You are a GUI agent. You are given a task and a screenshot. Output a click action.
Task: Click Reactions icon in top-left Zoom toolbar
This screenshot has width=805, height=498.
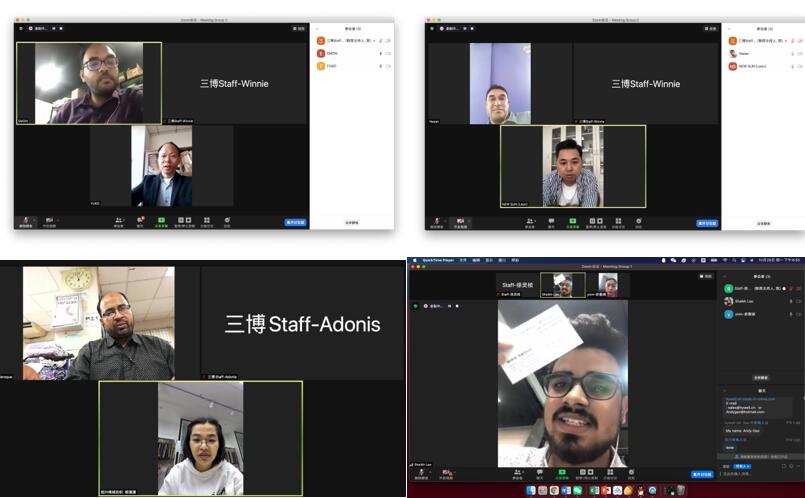227,221
